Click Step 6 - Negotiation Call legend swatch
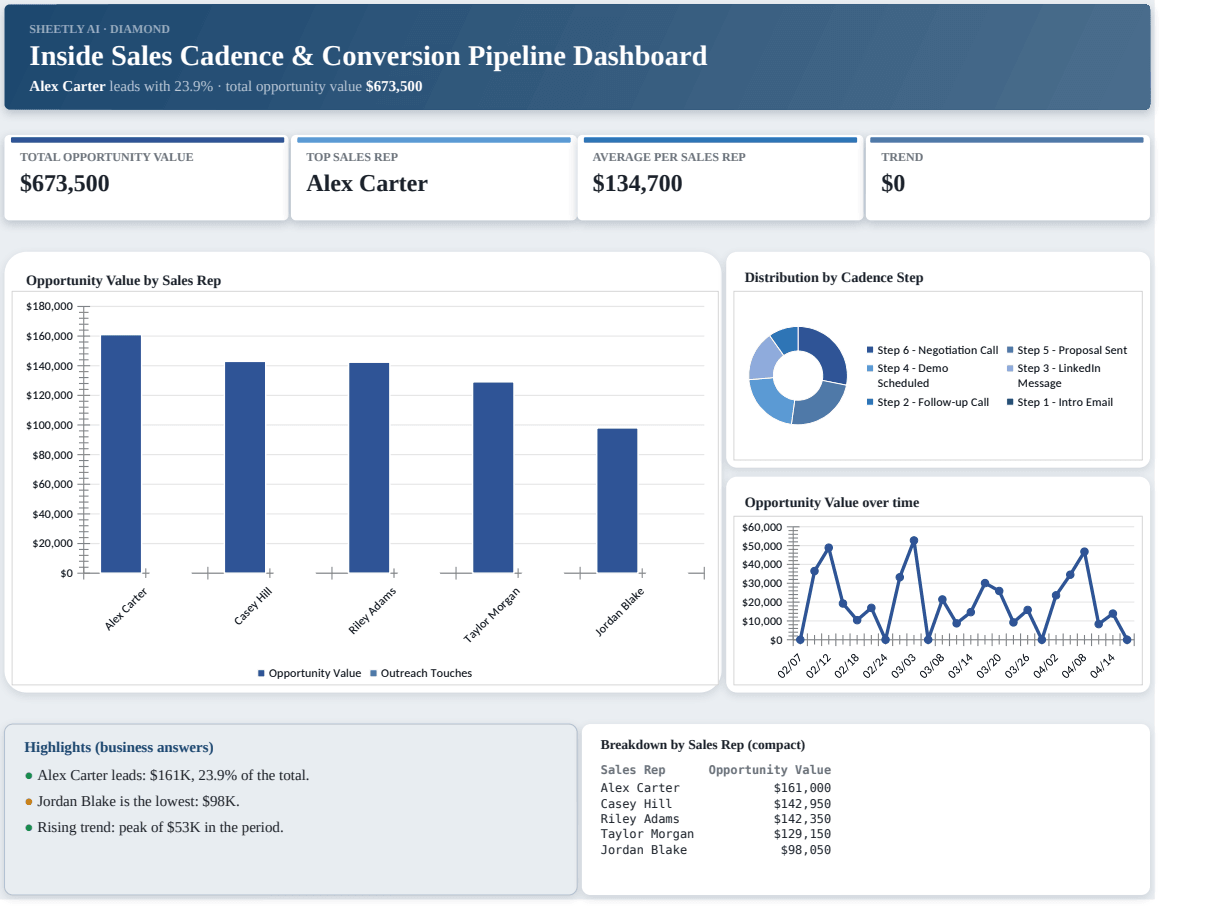This screenshot has width=1227, height=922. (870, 350)
